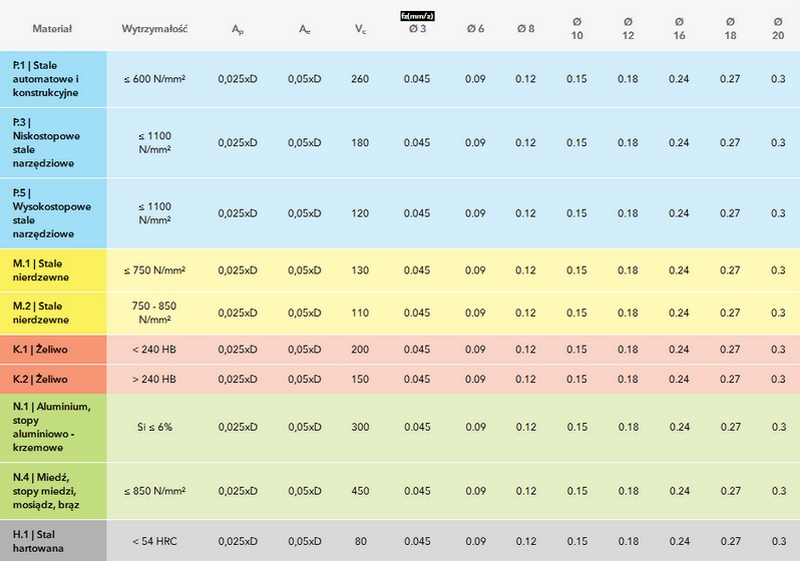Screen dimensions: 800x561
Task: Click the Ø 20 column header
Action: [778, 29]
